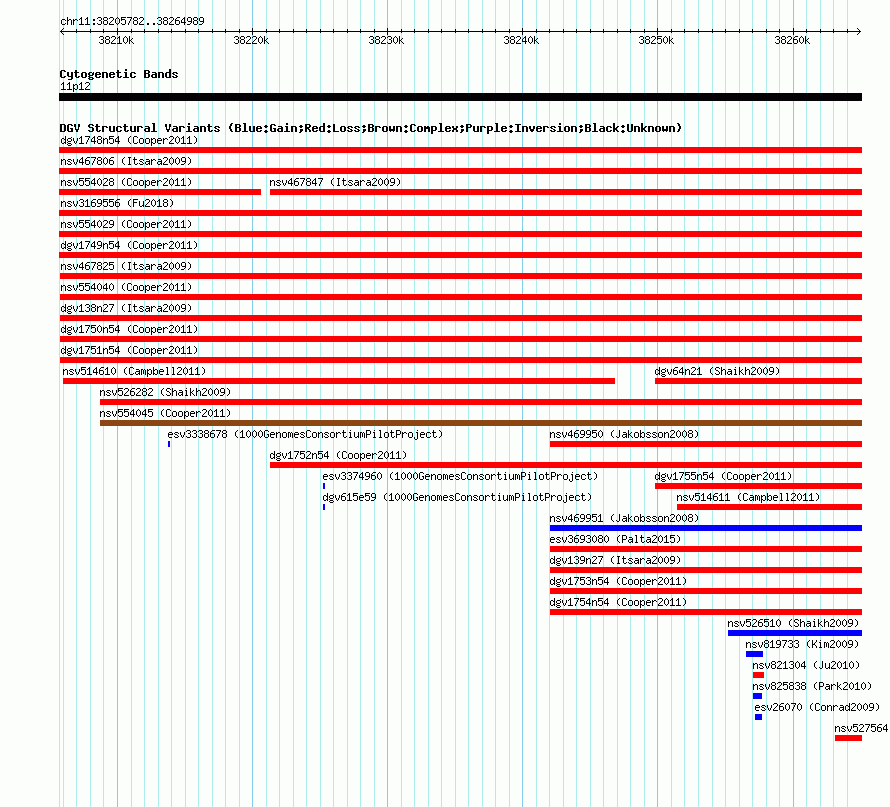The width and height of the screenshot is (890, 807).
Task: Open esv3374960 1000Genomes variant
Action: click(x=460, y=476)
